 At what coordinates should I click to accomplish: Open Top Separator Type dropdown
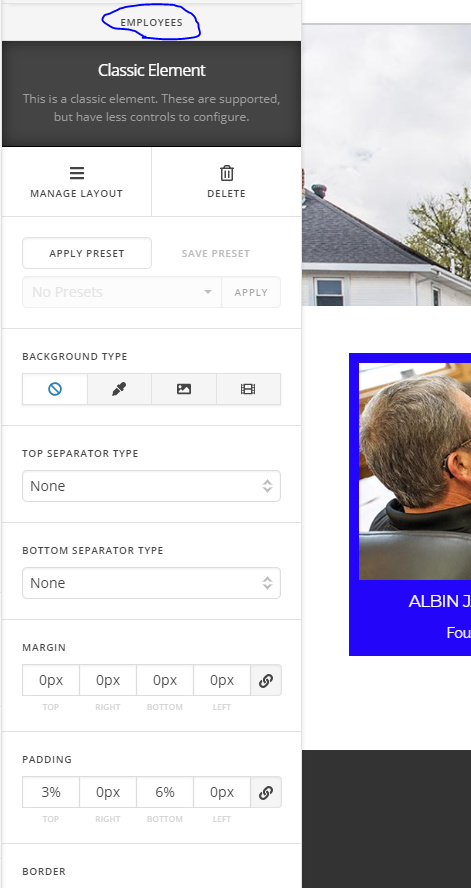point(151,486)
